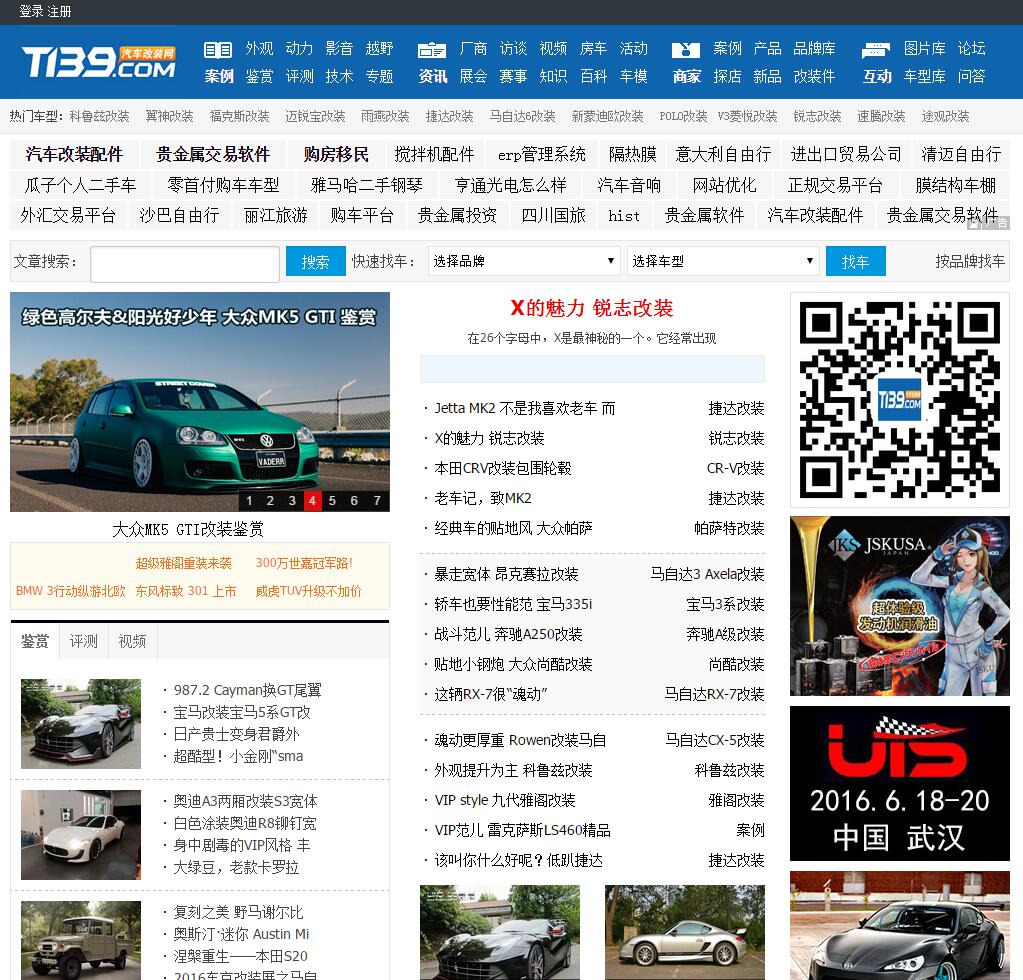Click the T139 QR code image

coord(900,400)
